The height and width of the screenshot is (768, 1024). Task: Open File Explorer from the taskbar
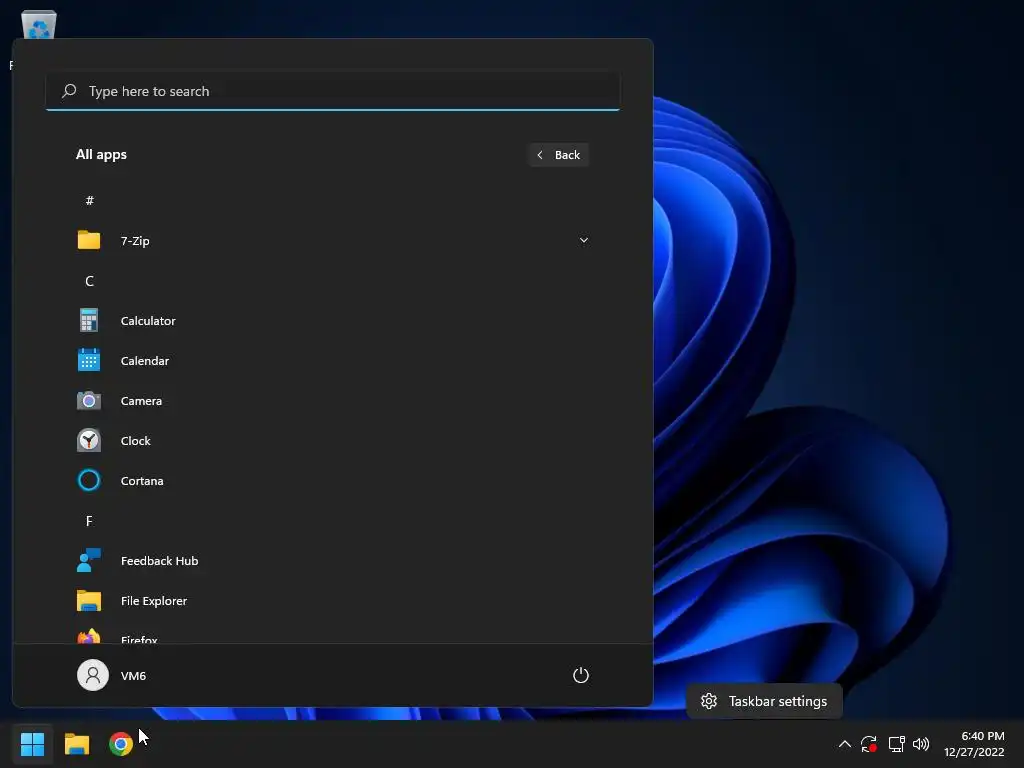point(77,744)
